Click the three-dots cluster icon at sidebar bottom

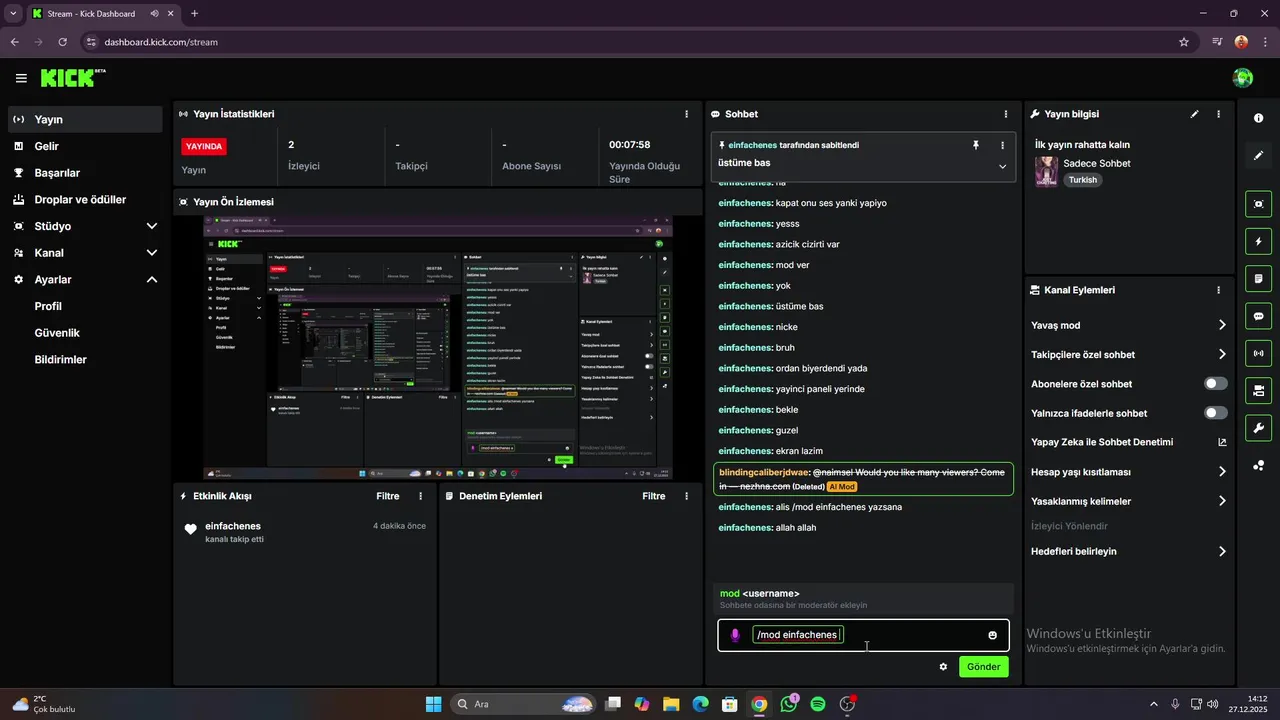coord(1258,465)
